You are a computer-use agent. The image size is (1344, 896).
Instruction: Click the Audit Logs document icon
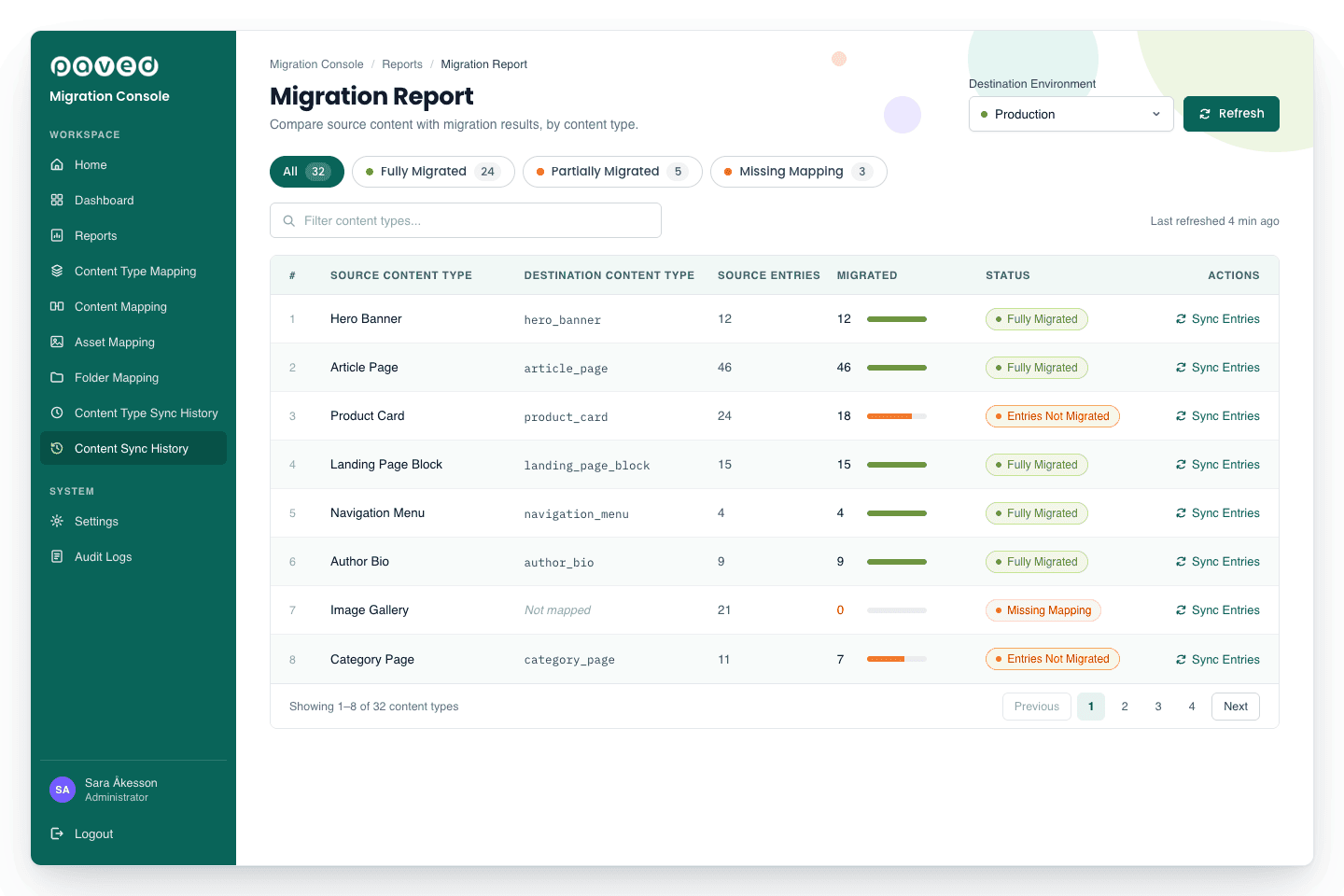click(x=57, y=557)
